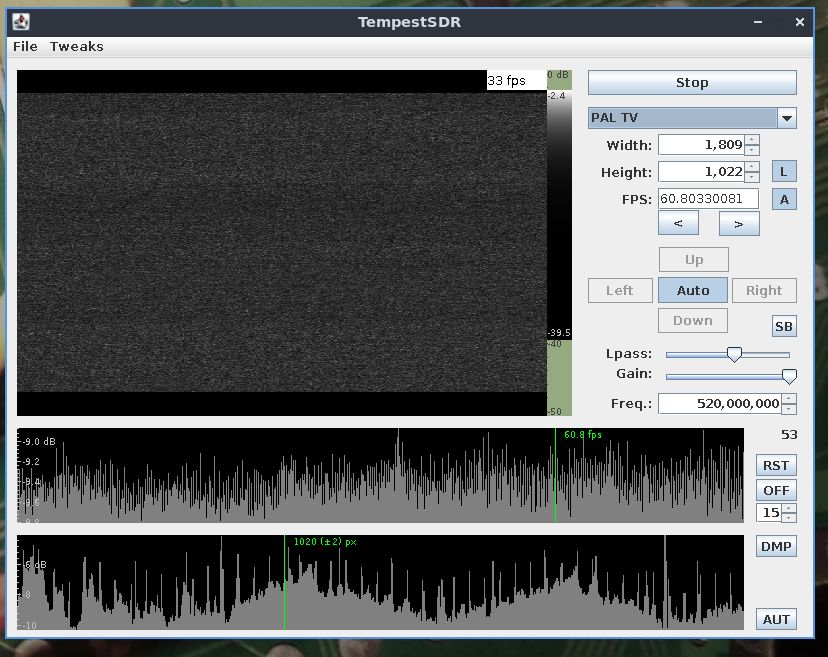Click the DMP dump button
Image resolution: width=828 pixels, height=657 pixels.
(776, 546)
